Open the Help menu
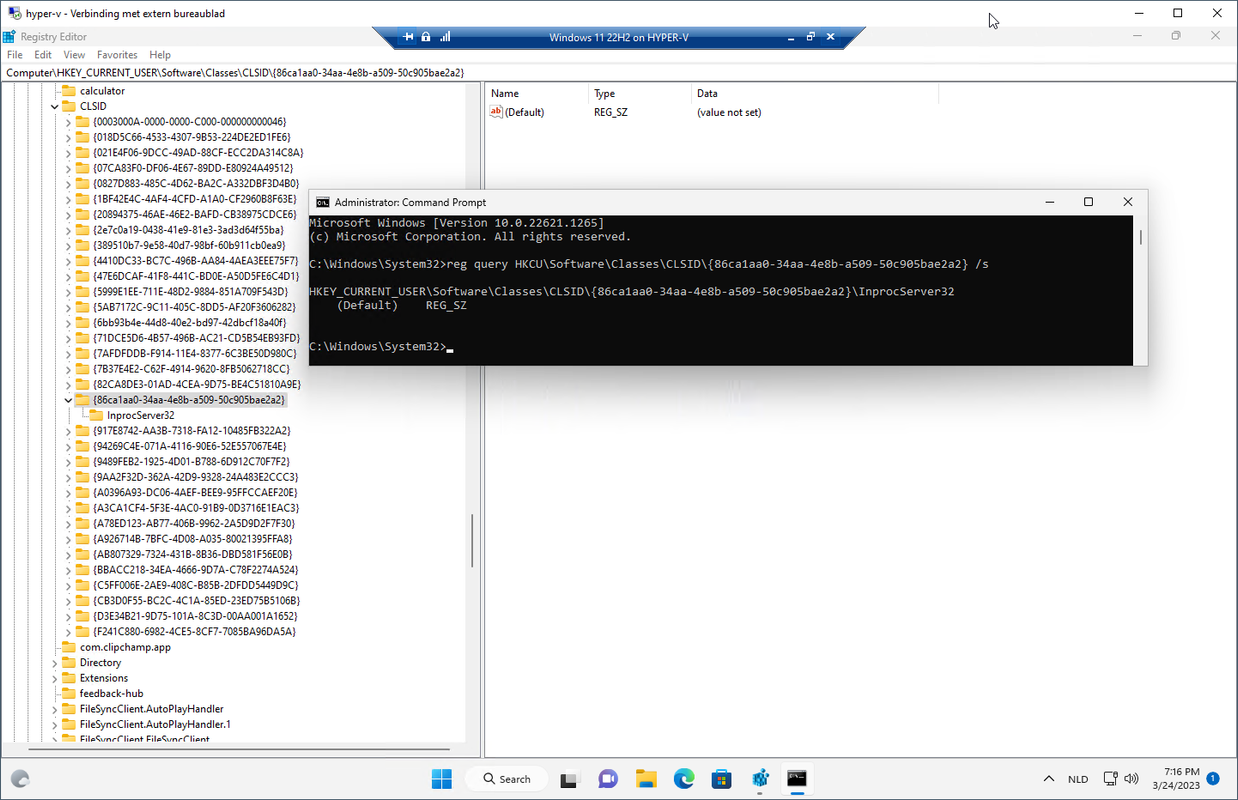This screenshot has height=800, width=1238. point(160,55)
